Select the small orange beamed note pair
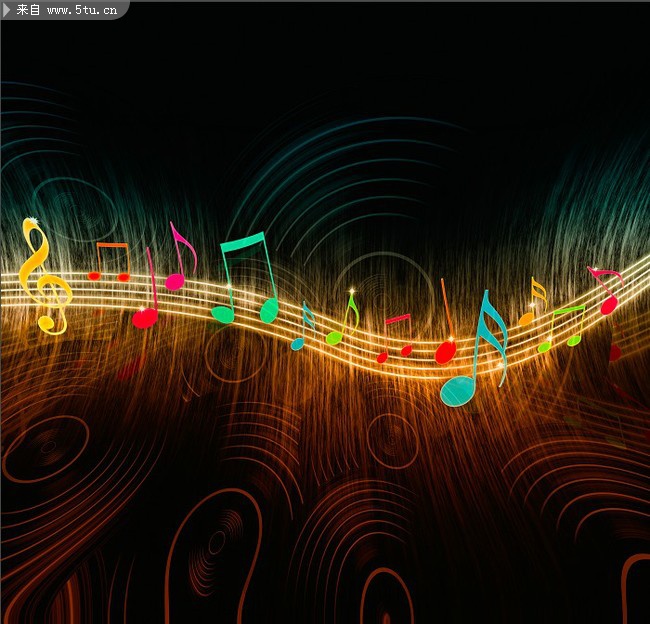The width and height of the screenshot is (650, 624). [110, 262]
